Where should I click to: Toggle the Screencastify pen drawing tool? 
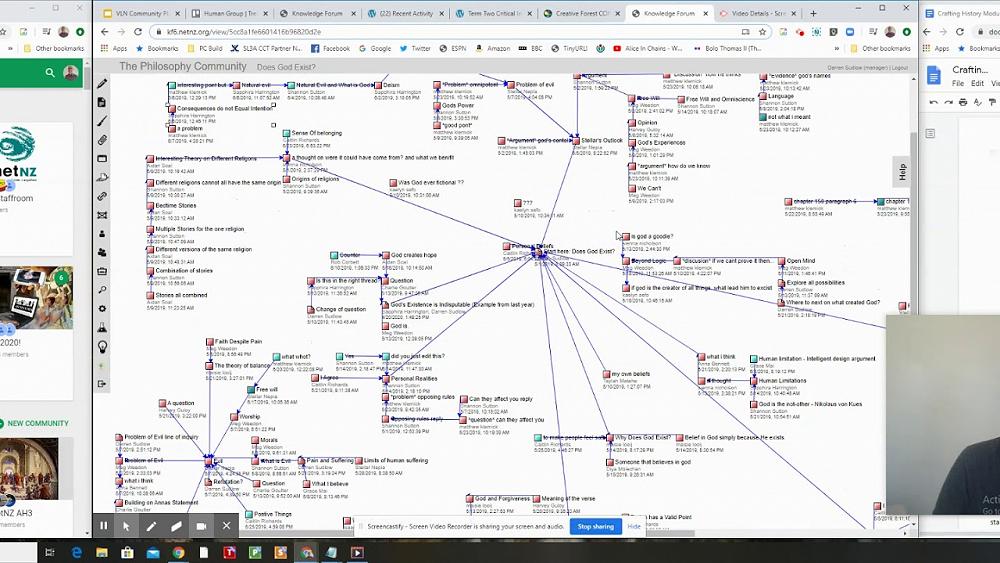click(x=152, y=525)
